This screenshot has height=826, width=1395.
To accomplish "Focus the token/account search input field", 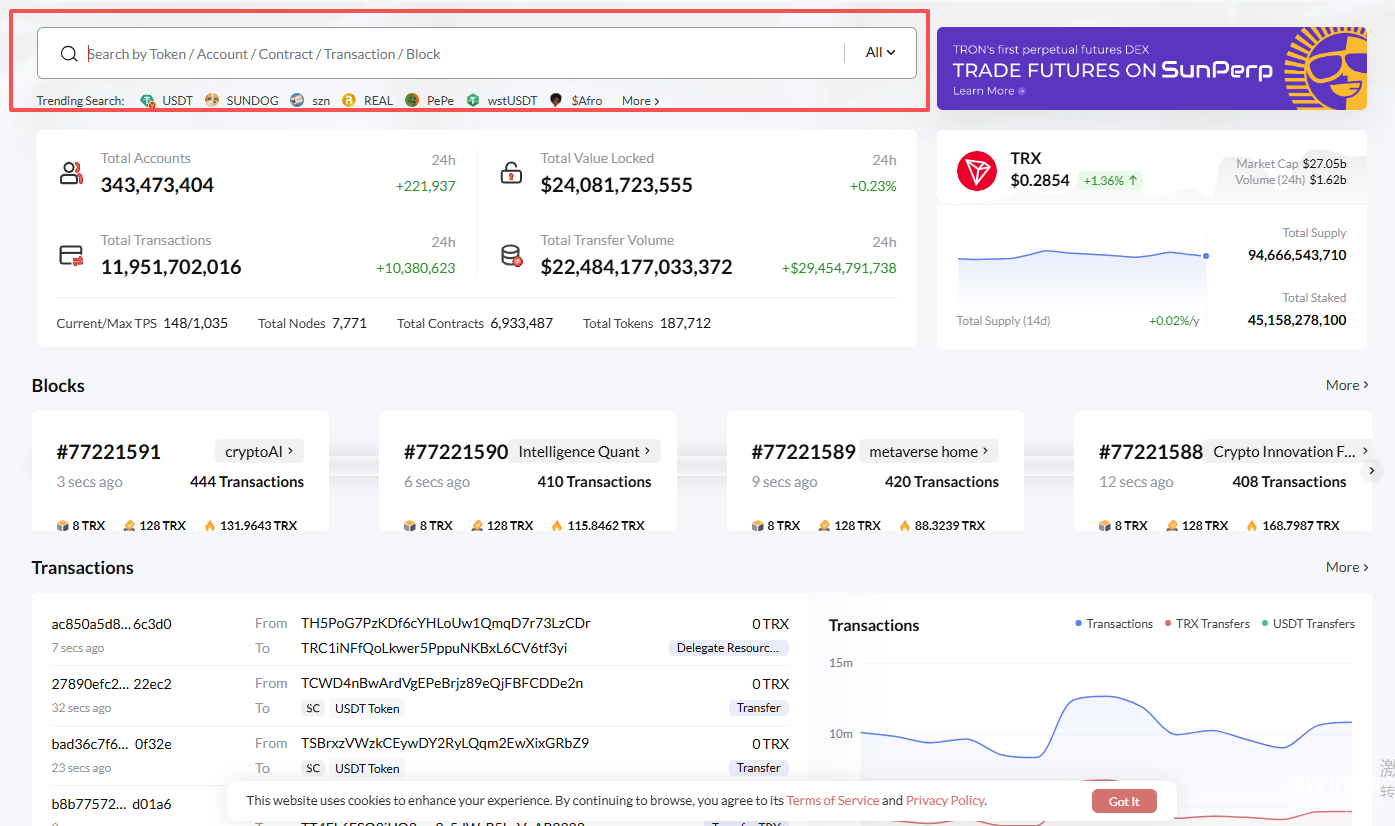I will pos(460,54).
